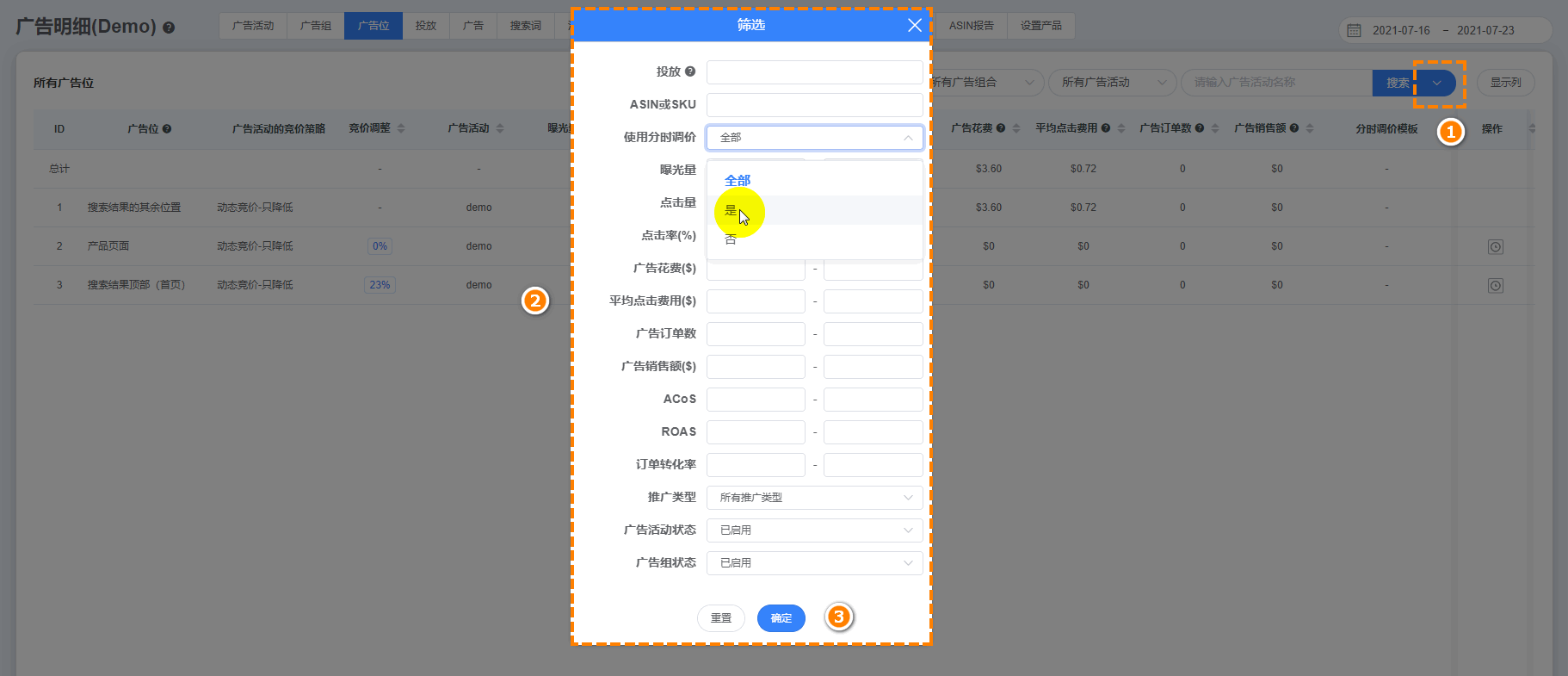
Task: Close the 筛选 dialog with the X
Action: click(x=914, y=26)
